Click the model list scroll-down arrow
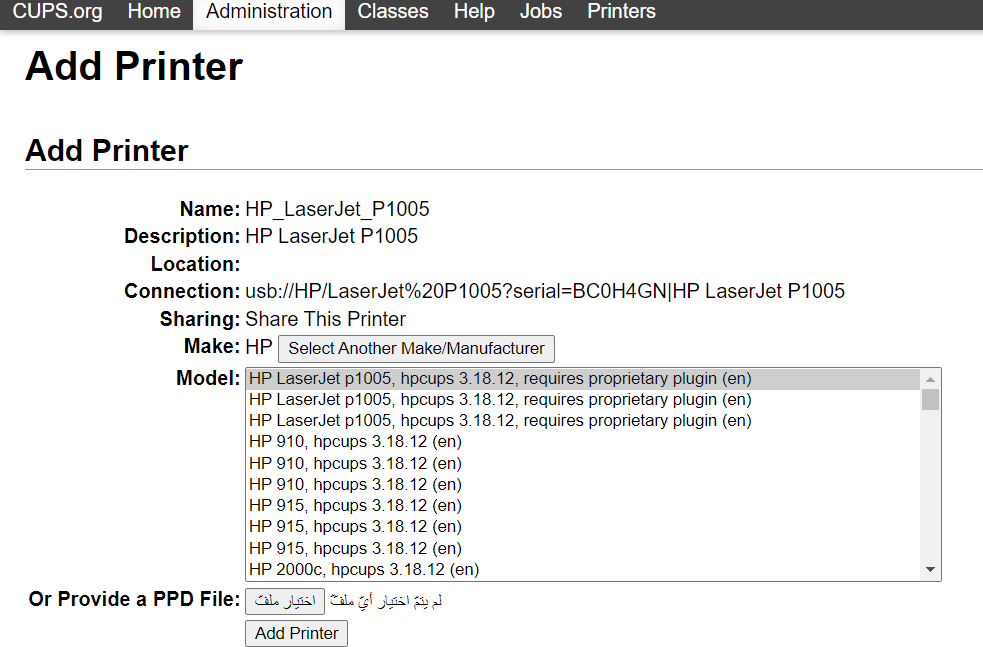 pyautogui.click(x=931, y=570)
